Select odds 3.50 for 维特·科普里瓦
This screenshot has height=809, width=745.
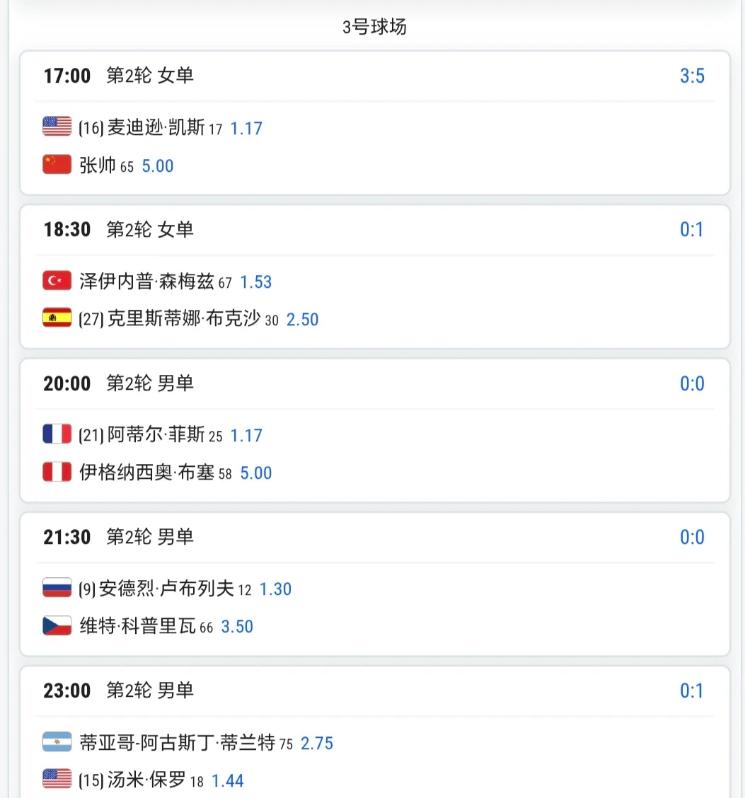(237, 626)
